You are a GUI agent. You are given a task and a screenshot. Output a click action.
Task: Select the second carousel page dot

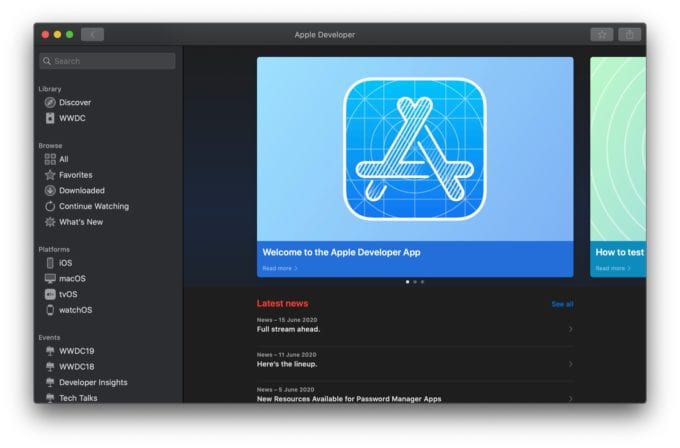(415, 282)
